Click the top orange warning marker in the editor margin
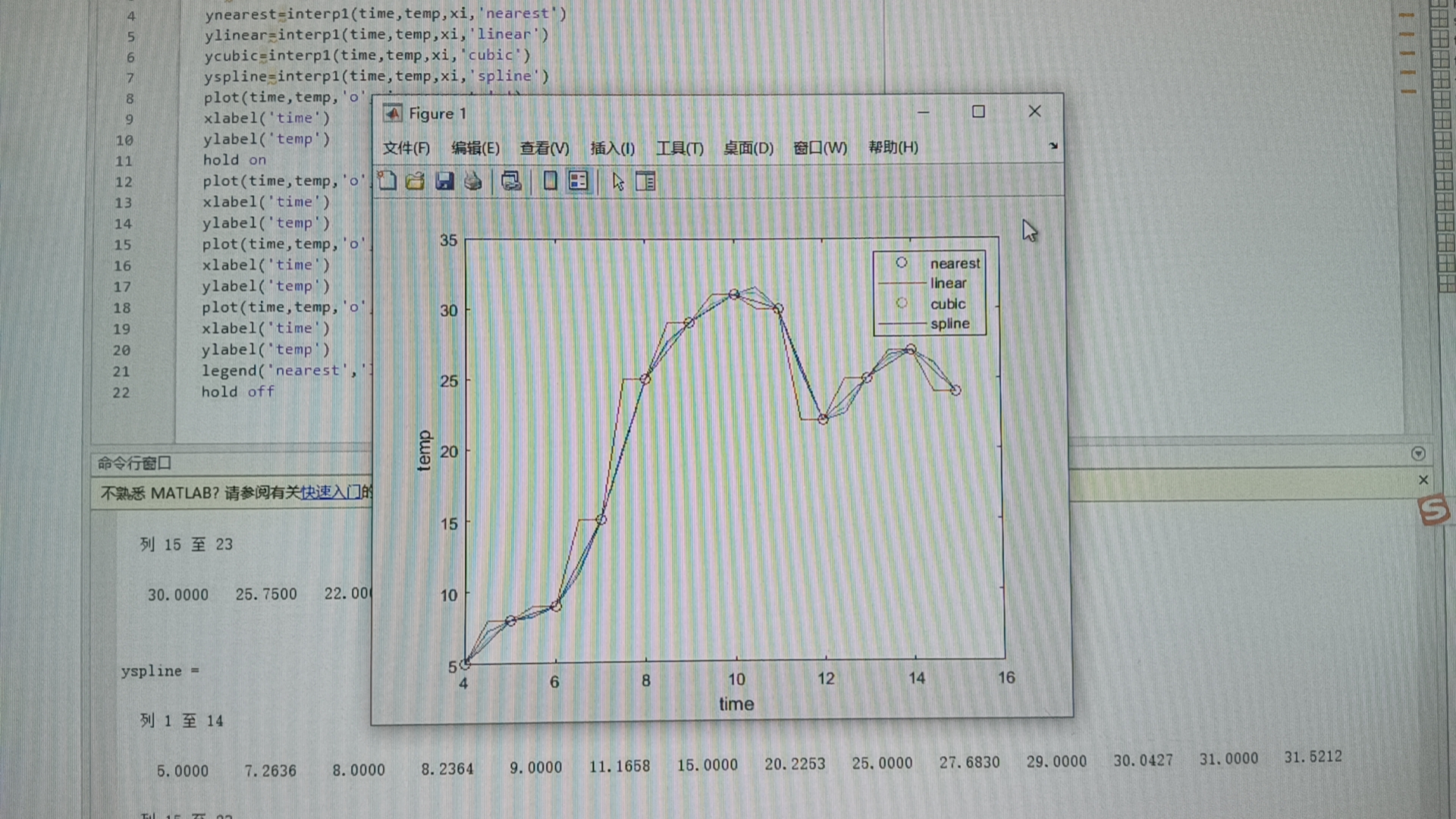Image resolution: width=1456 pixels, height=819 pixels. point(1407,14)
